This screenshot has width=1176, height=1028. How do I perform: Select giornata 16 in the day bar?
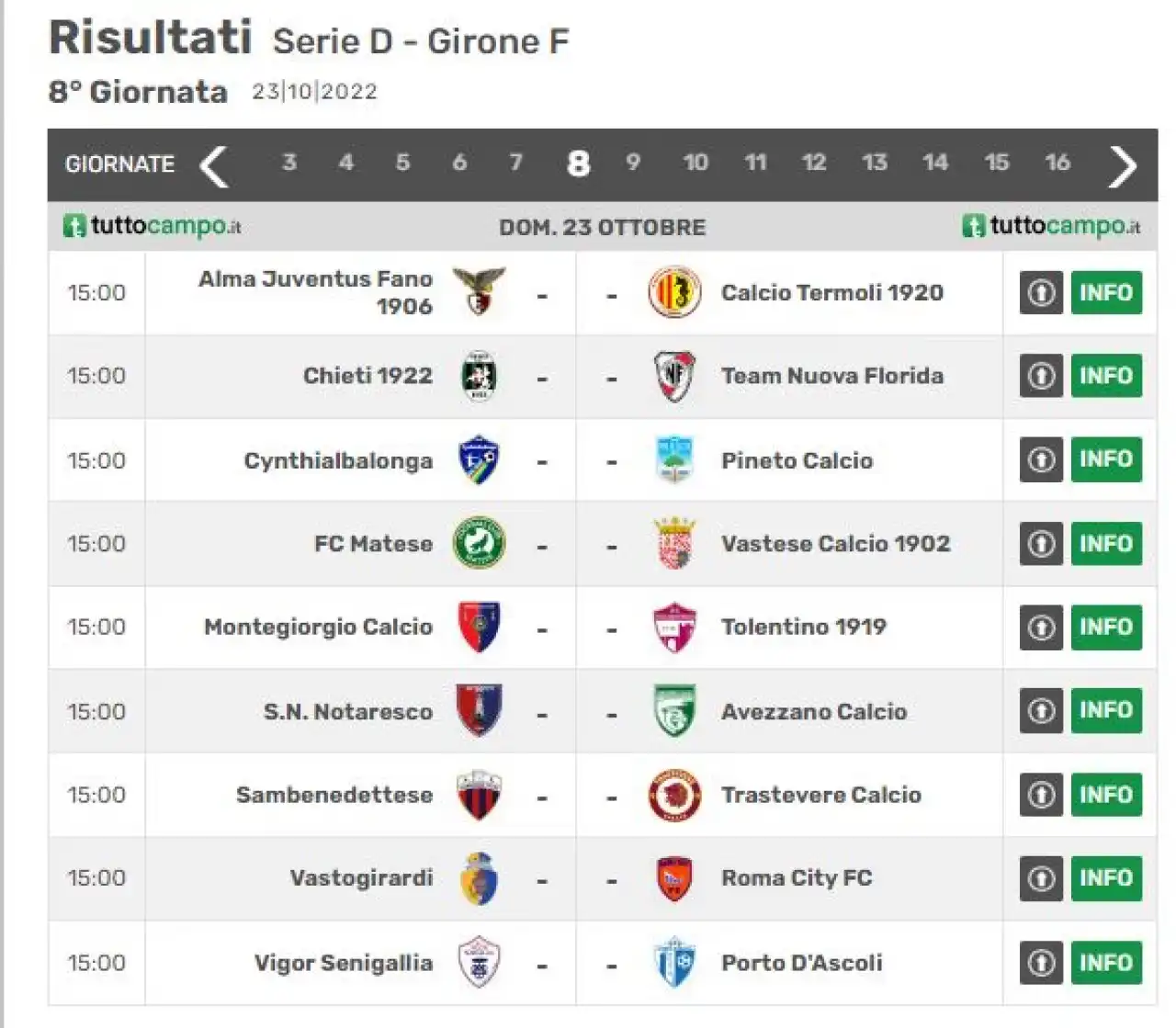click(x=1057, y=163)
